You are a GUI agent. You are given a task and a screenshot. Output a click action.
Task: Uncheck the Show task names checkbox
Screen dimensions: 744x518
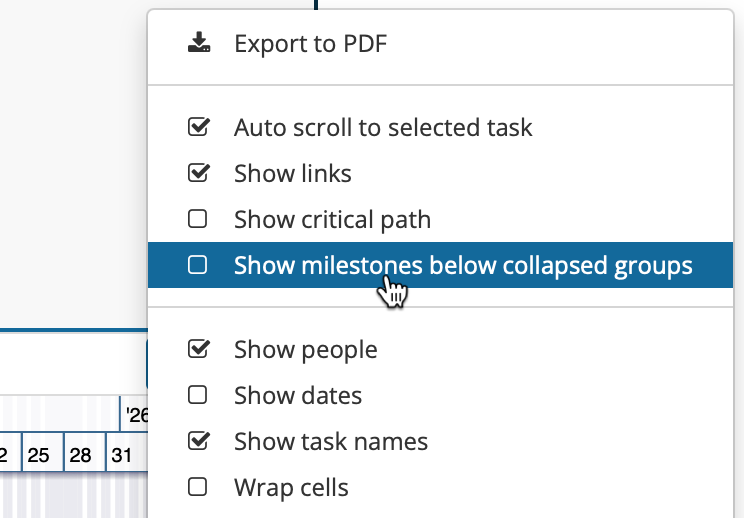[x=198, y=441]
